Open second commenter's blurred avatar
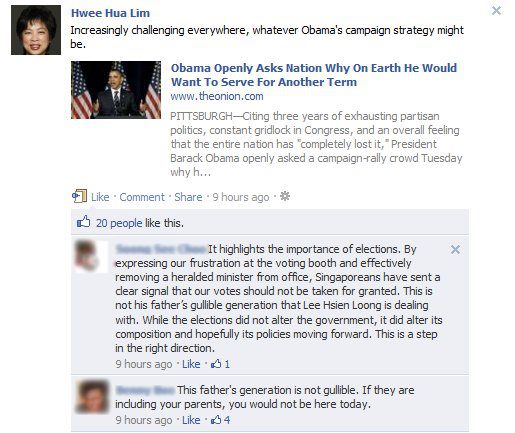This screenshot has height=433, width=515. click(92, 396)
